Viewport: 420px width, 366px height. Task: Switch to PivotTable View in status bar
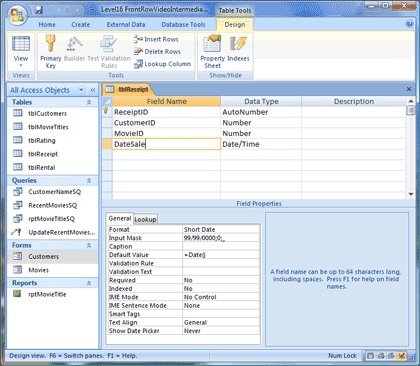pos(381,356)
